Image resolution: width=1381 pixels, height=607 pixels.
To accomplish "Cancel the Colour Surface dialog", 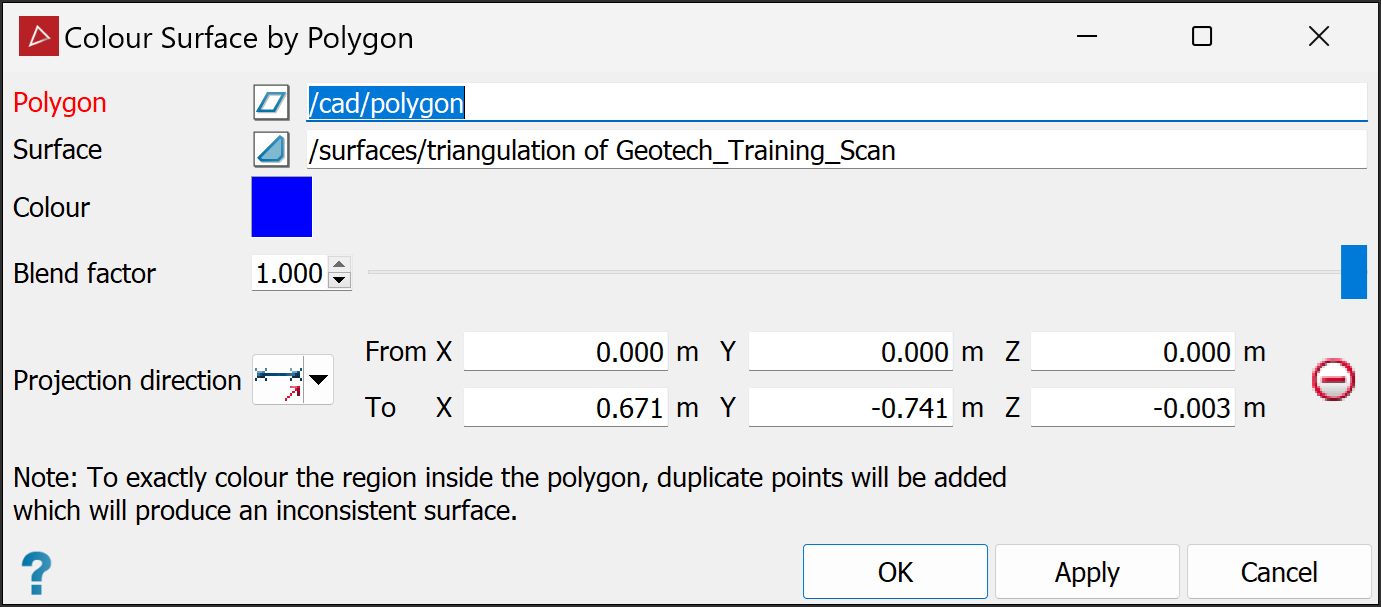I will click(x=1278, y=572).
